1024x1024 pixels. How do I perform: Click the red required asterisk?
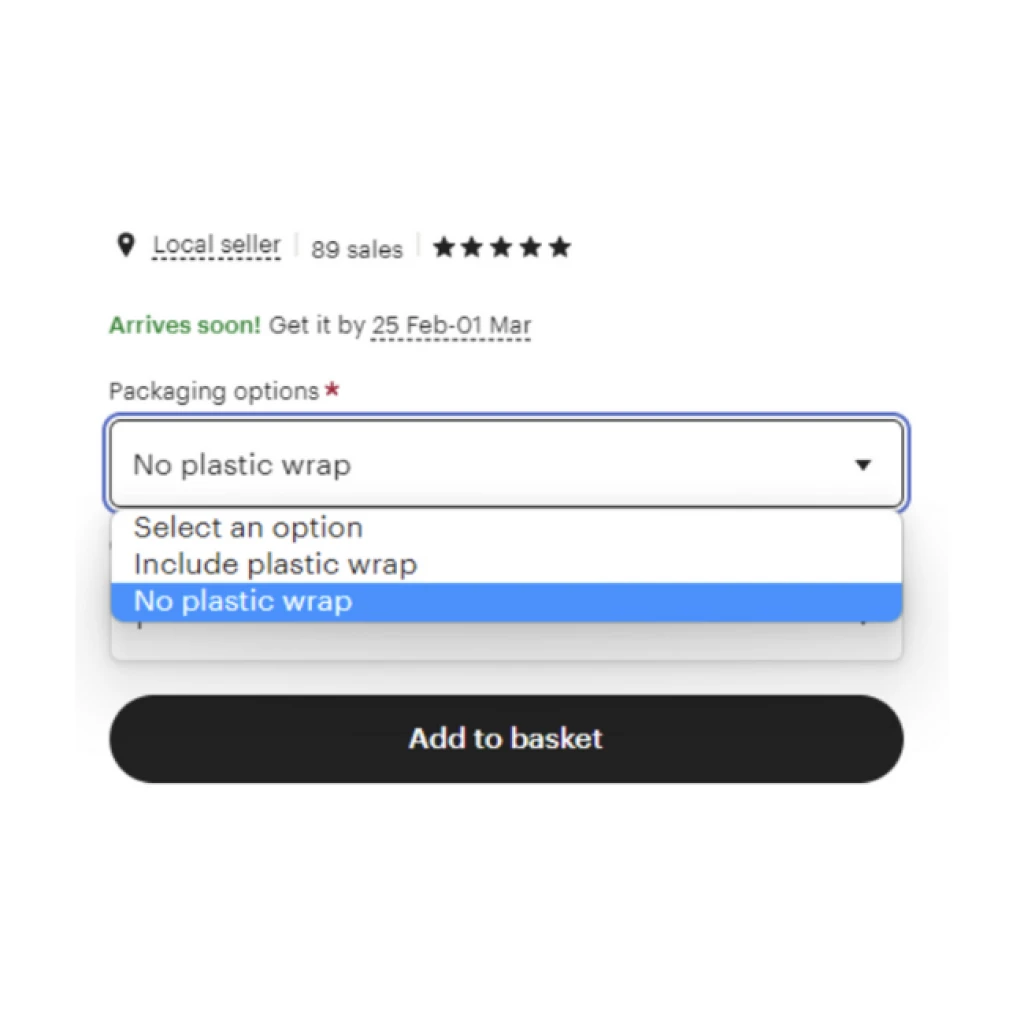(x=332, y=389)
